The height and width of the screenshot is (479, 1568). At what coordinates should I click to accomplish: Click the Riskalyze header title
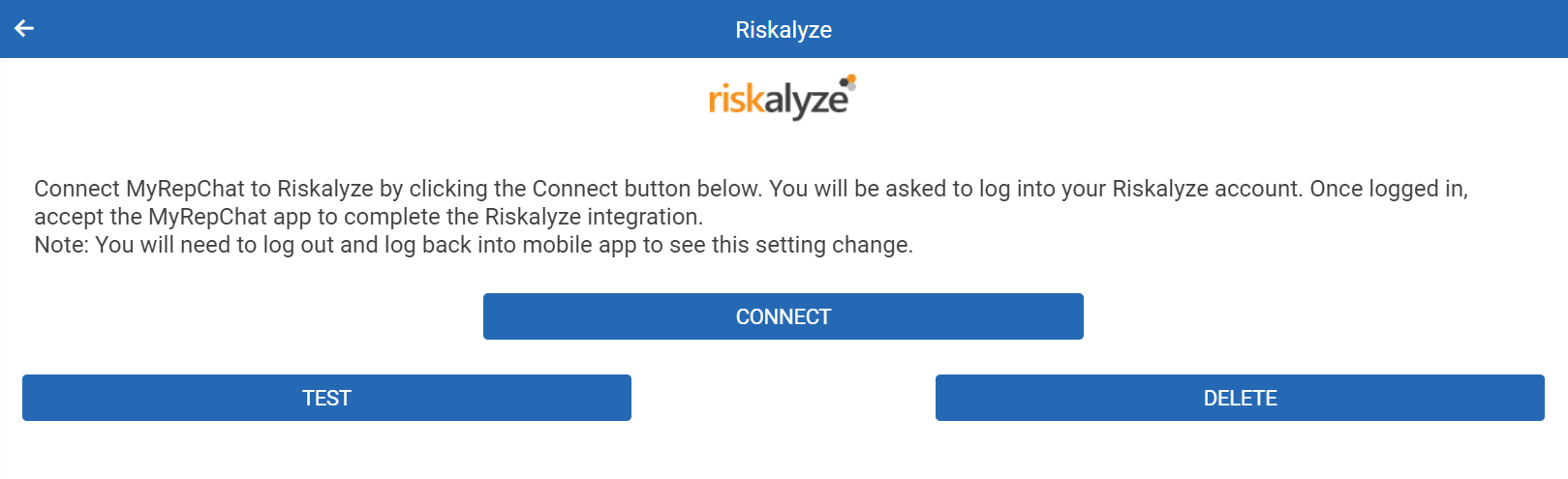pos(783,30)
